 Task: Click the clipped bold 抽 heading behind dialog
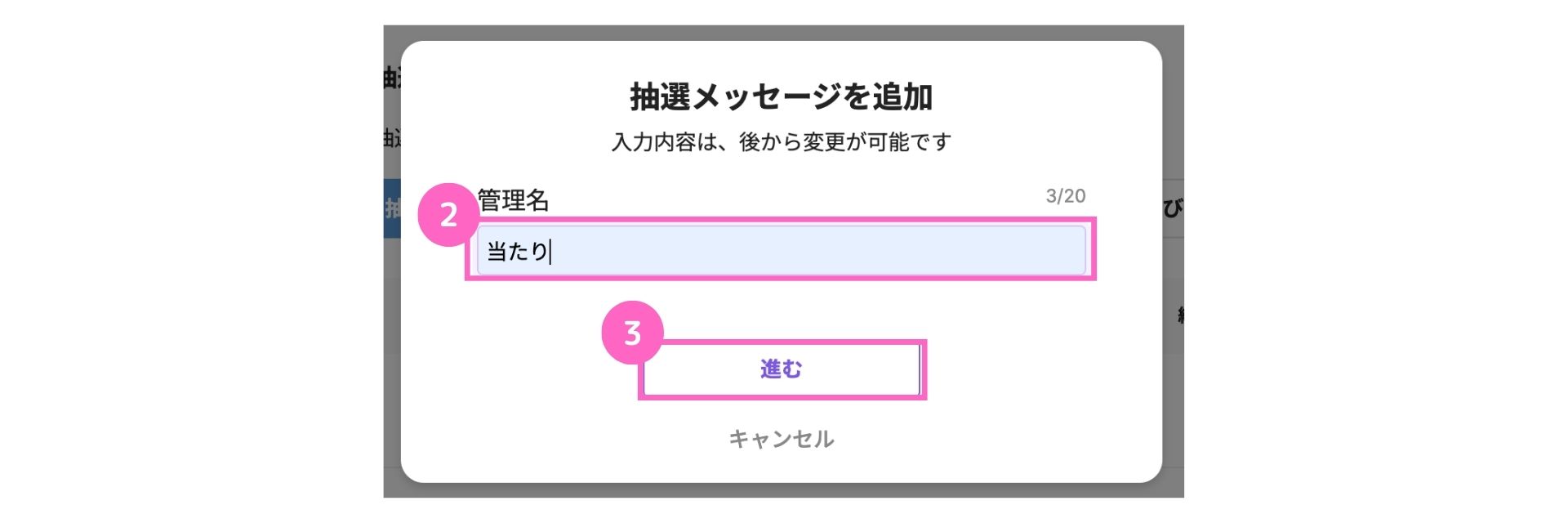click(x=392, y=78)
